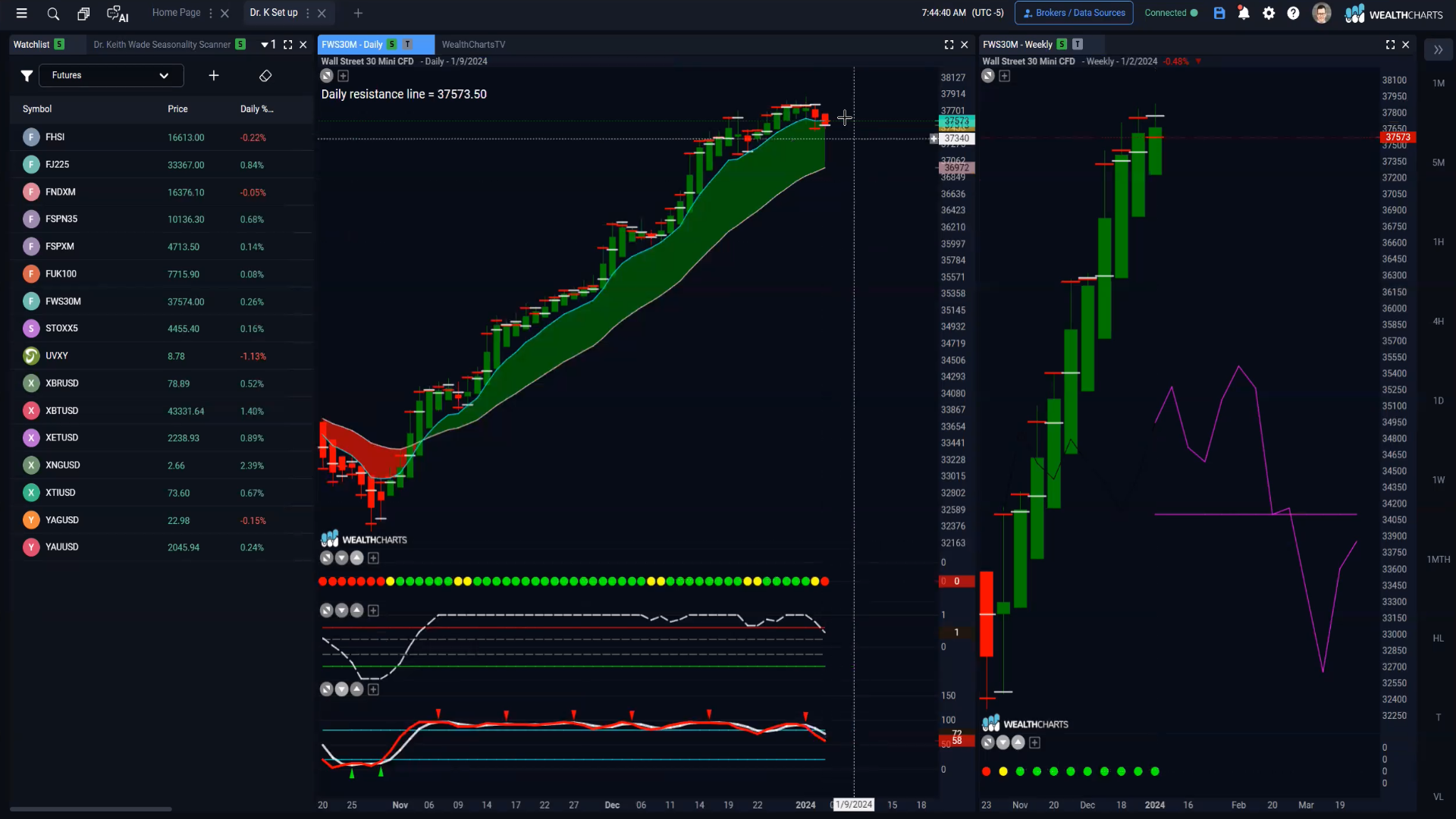Select the 1D timeframe in right sidebar
Viewport: 1456px width, 819px height.
pos(1439,401)
